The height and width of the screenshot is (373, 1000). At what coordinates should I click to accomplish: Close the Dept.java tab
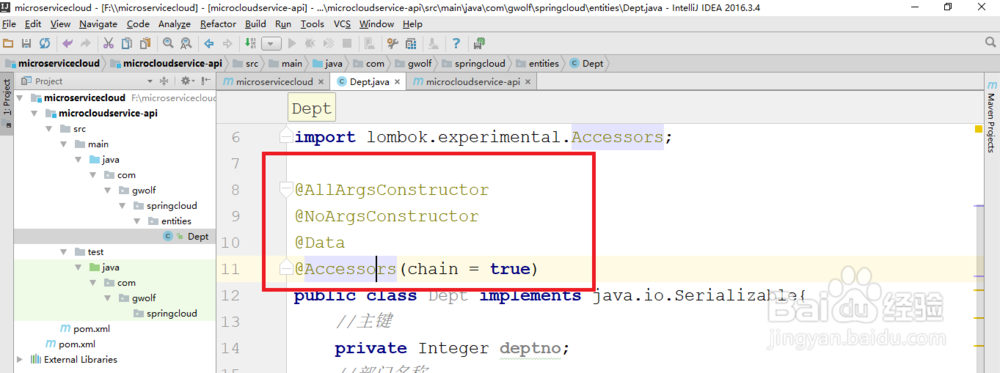click(397, 82)
